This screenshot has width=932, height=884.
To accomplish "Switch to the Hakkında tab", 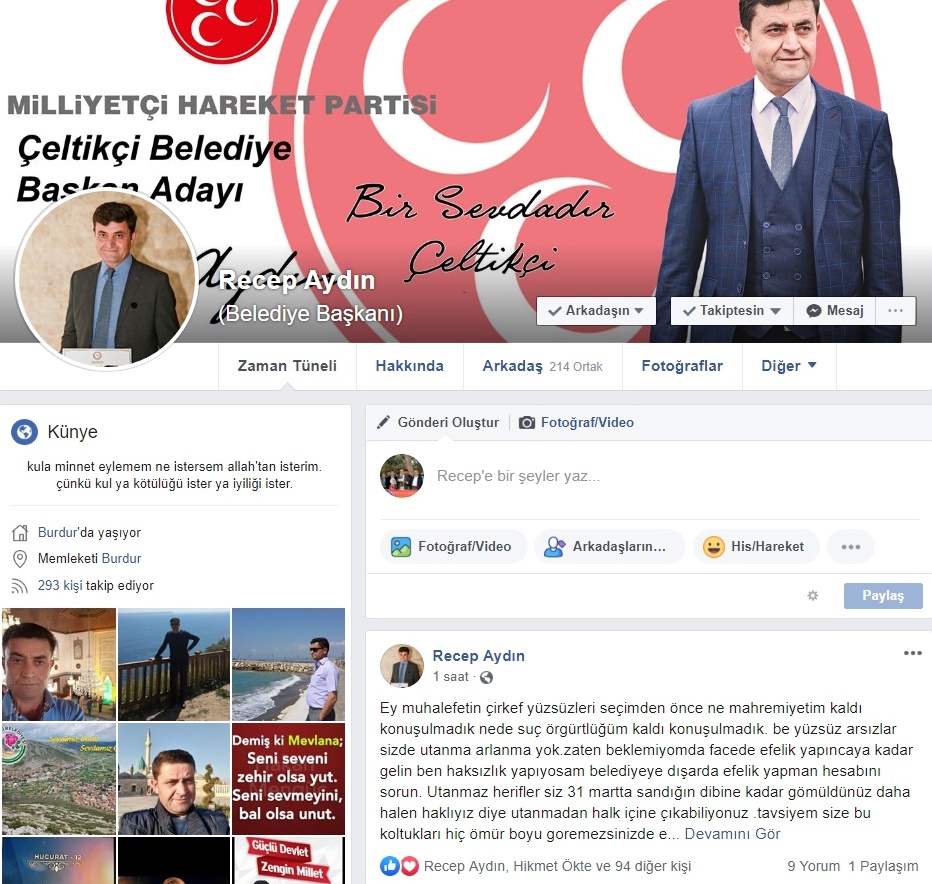I will [410, 366].
